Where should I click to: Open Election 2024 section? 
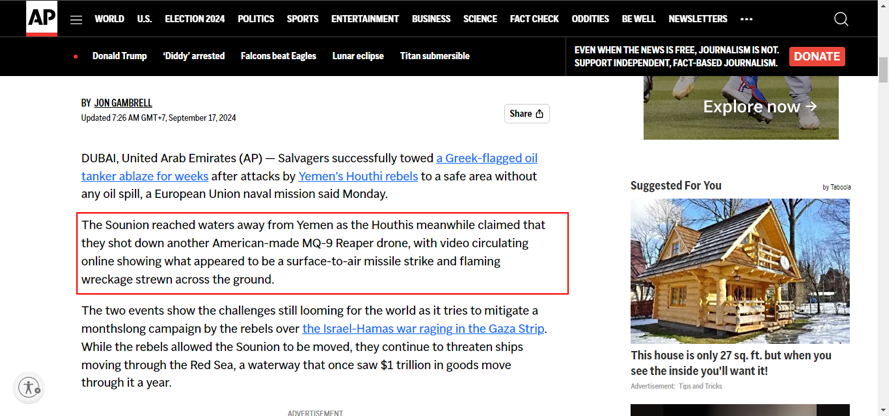tap(194, 19)
